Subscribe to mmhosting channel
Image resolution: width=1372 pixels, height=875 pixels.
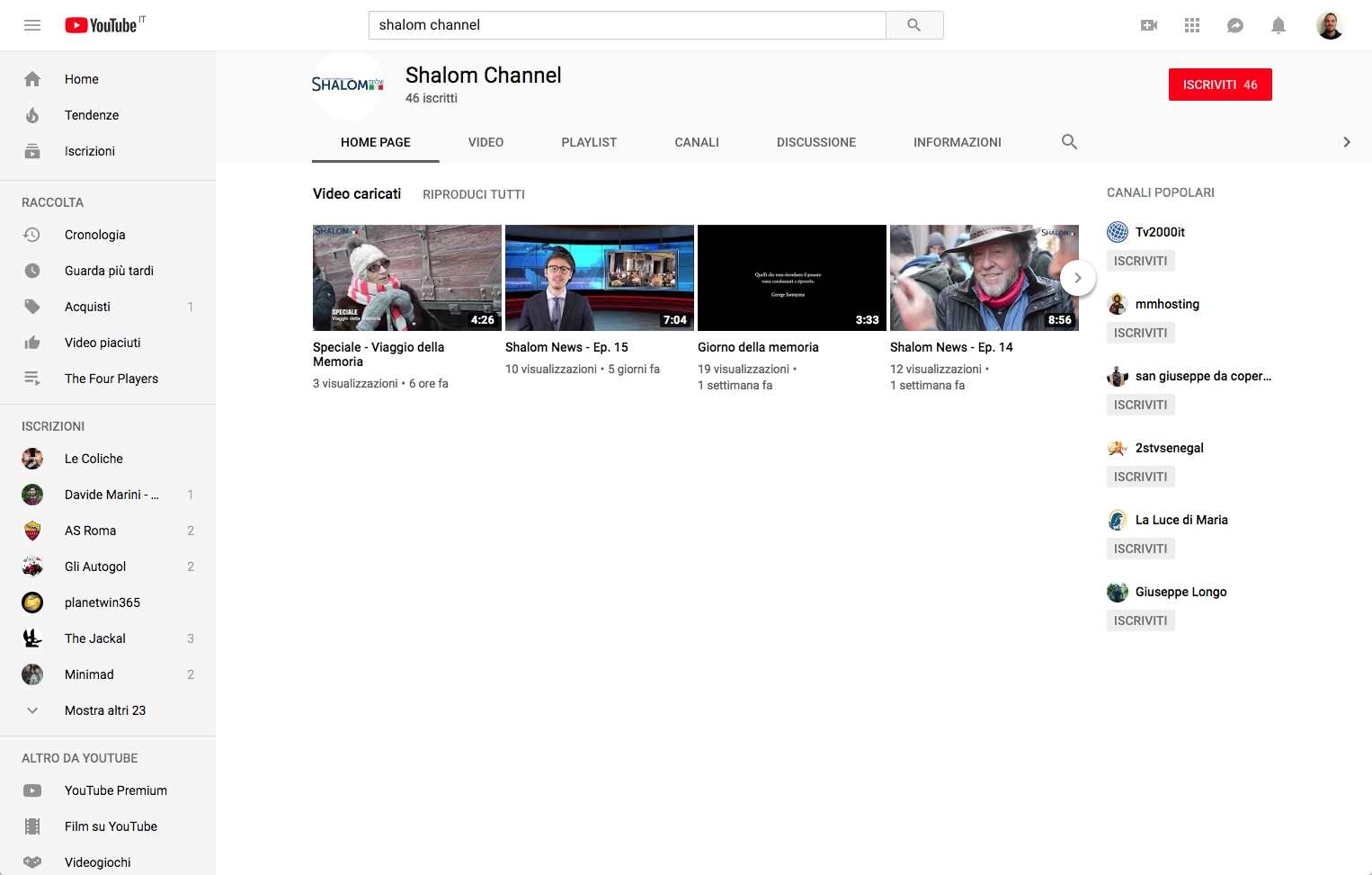1140,333
